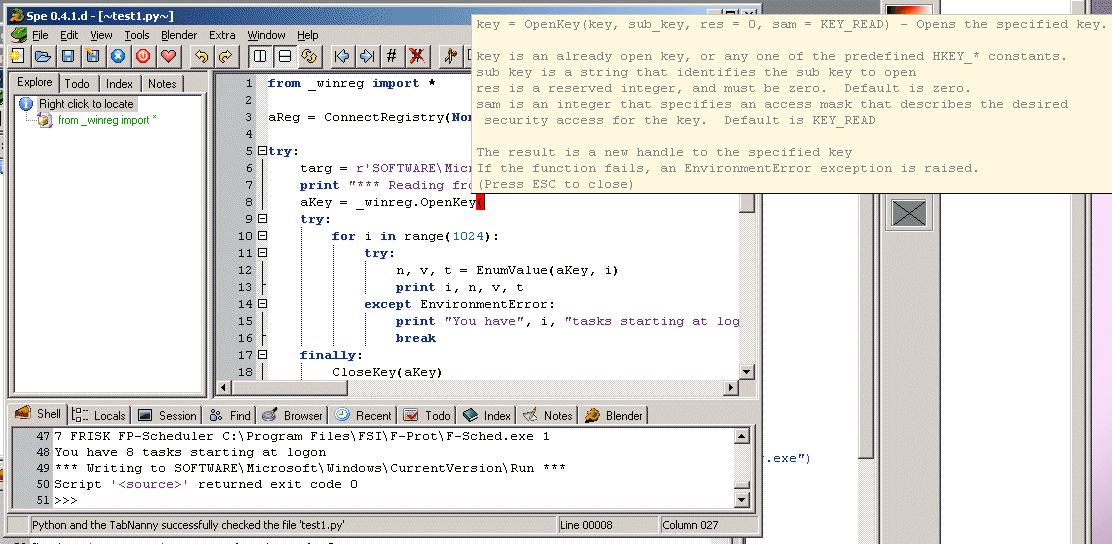The width and height of the screenshot is (1112, 544).
Task: Select the Session bottom tab
Action: click(167, 416)
